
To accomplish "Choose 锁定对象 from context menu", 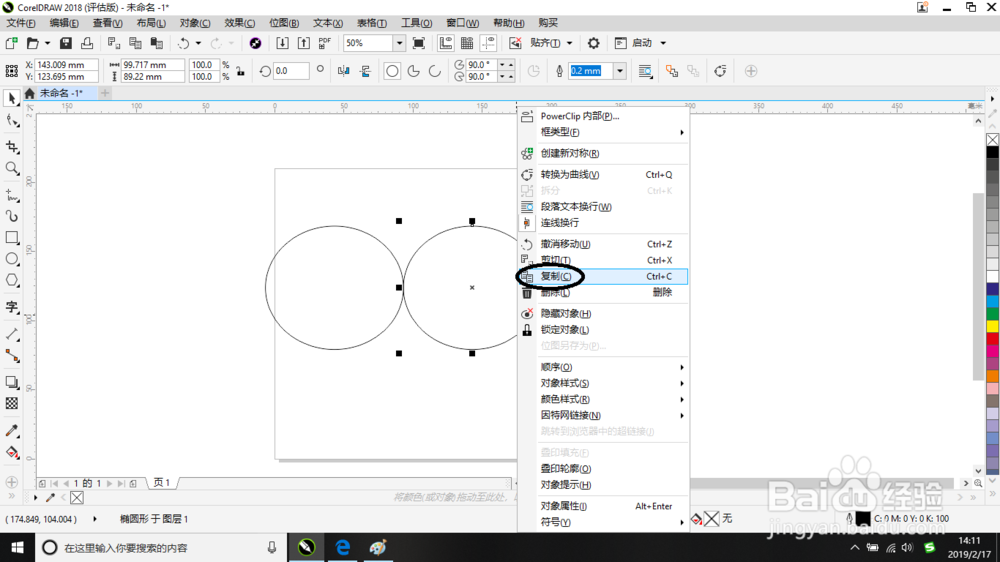I will pos(604,329).
